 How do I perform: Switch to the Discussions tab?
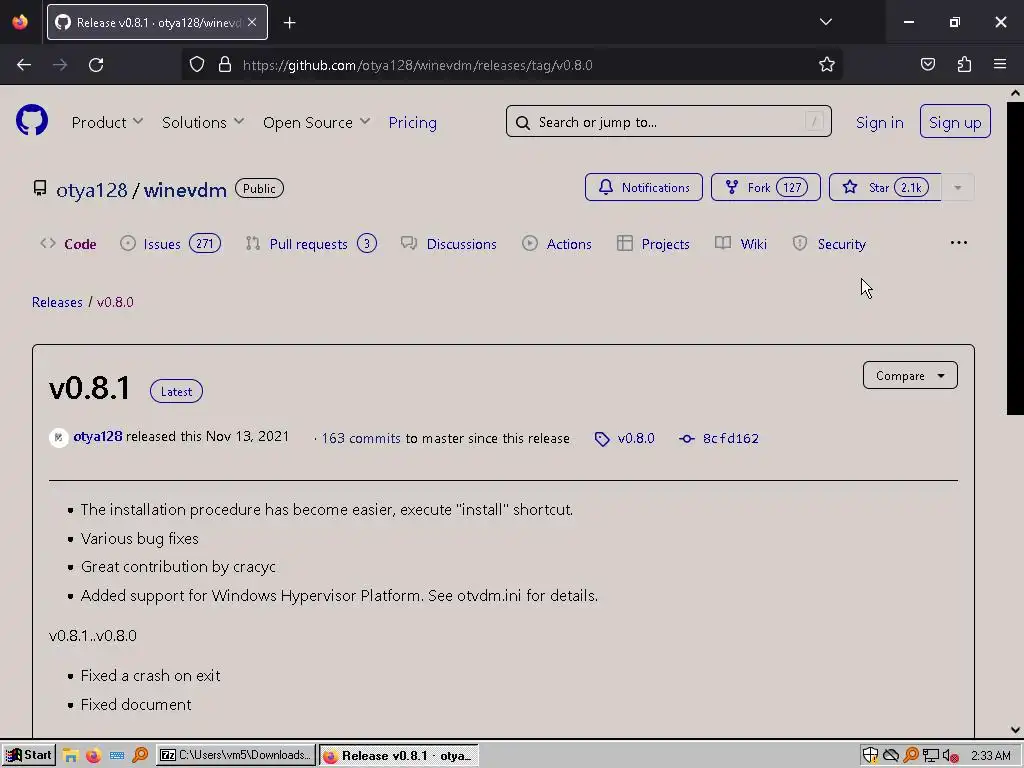point(448,244)
